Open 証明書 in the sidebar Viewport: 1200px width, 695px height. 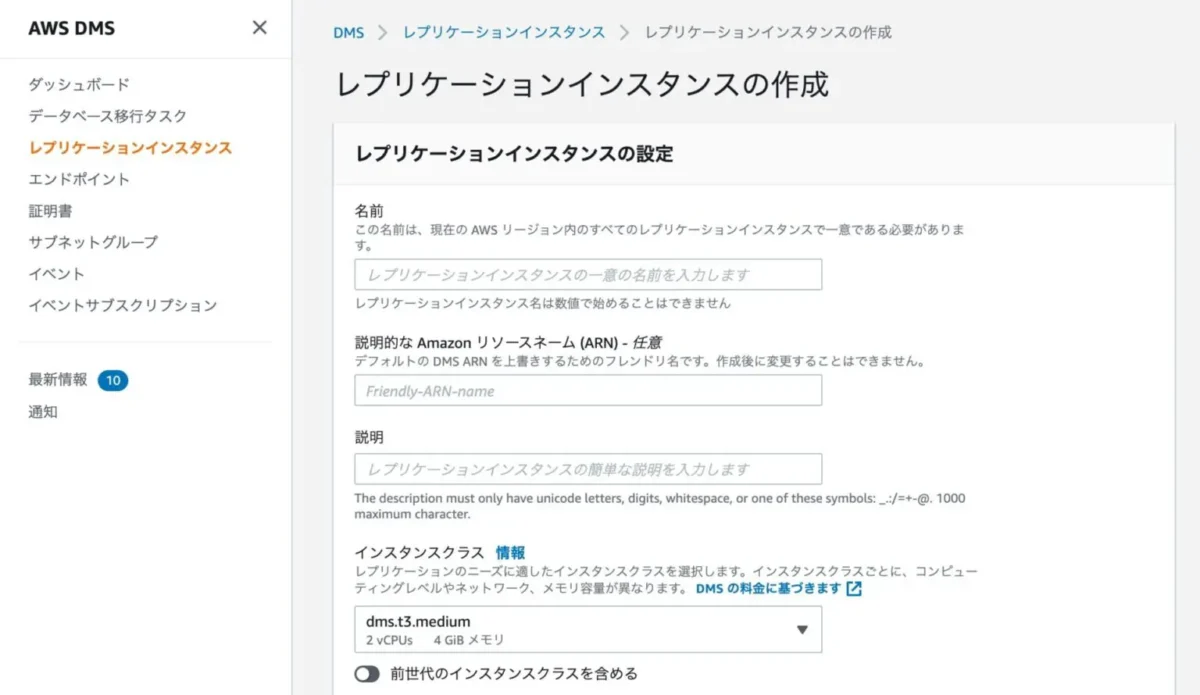50,211
